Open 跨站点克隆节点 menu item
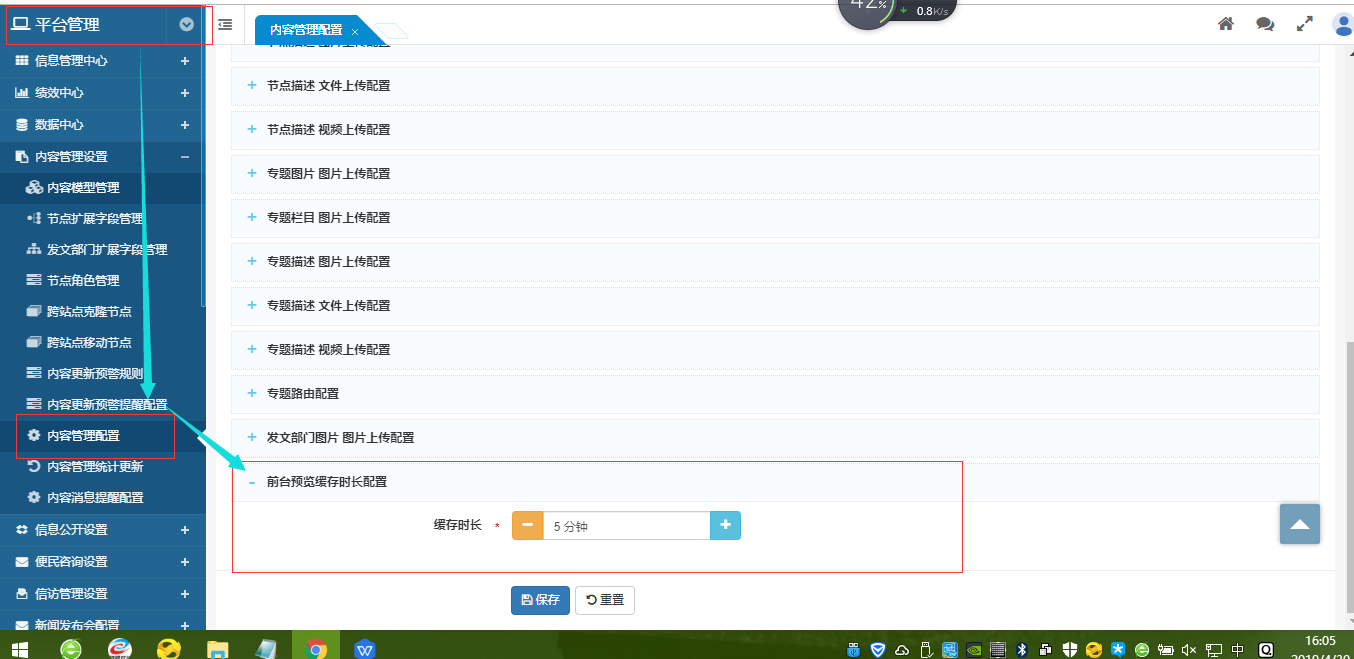Screen dimensions: 1354x659 [103, 312]
